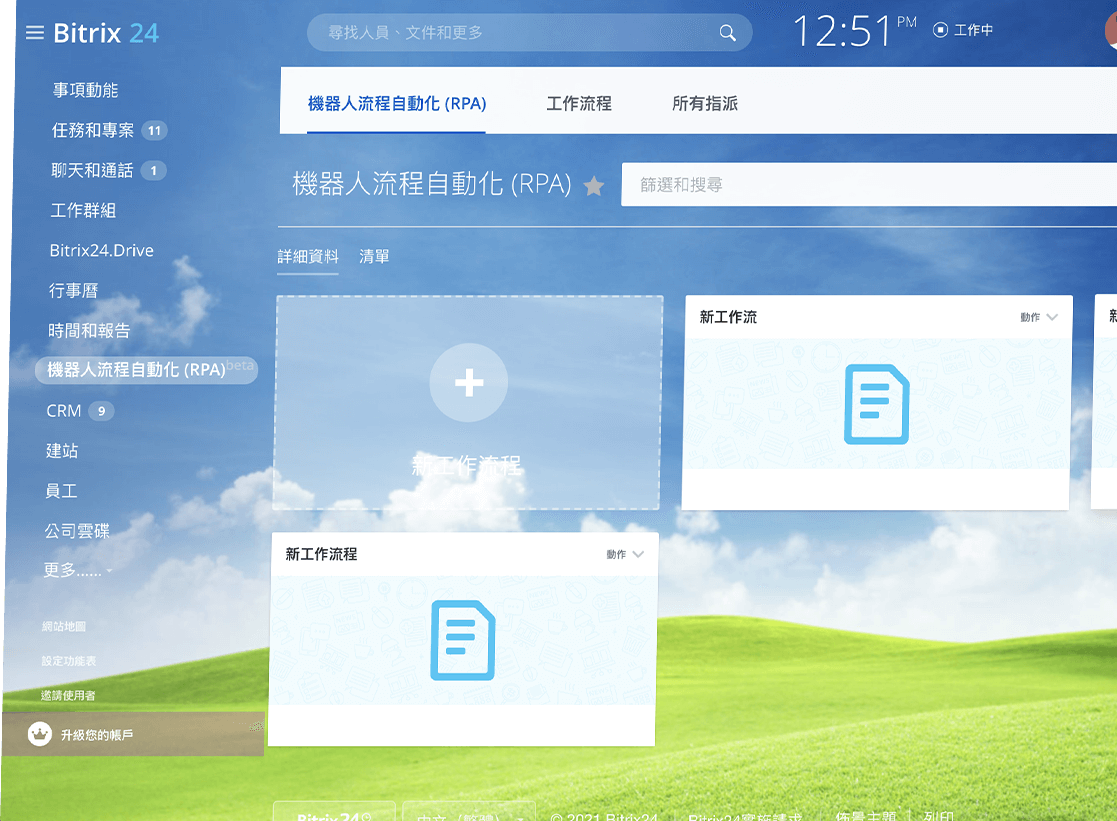Image resolution: width=1117 pixels, height=821 pixels.
Task: Open the 9 counter badge on CRM
Action: [x=101, y=411]
